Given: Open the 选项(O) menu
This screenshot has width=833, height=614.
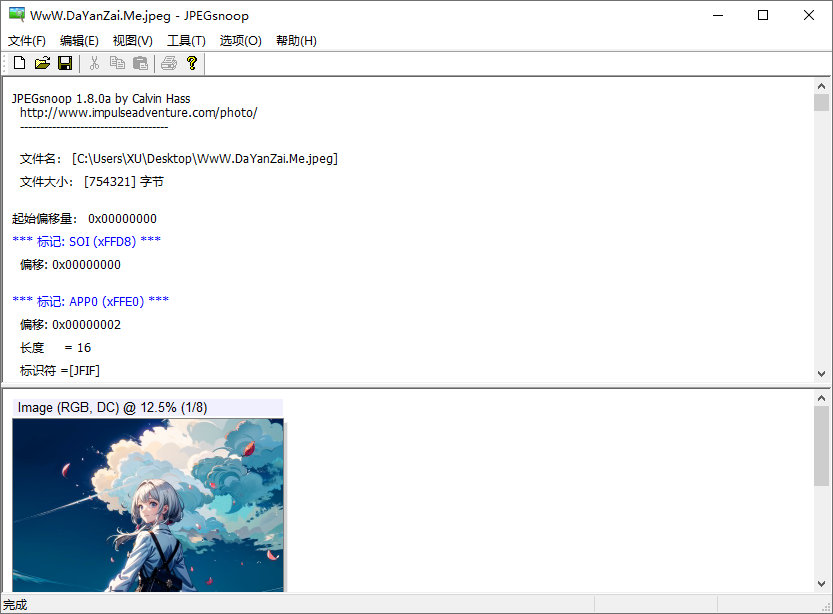Looking at the screenshot, I should [241, 41].
